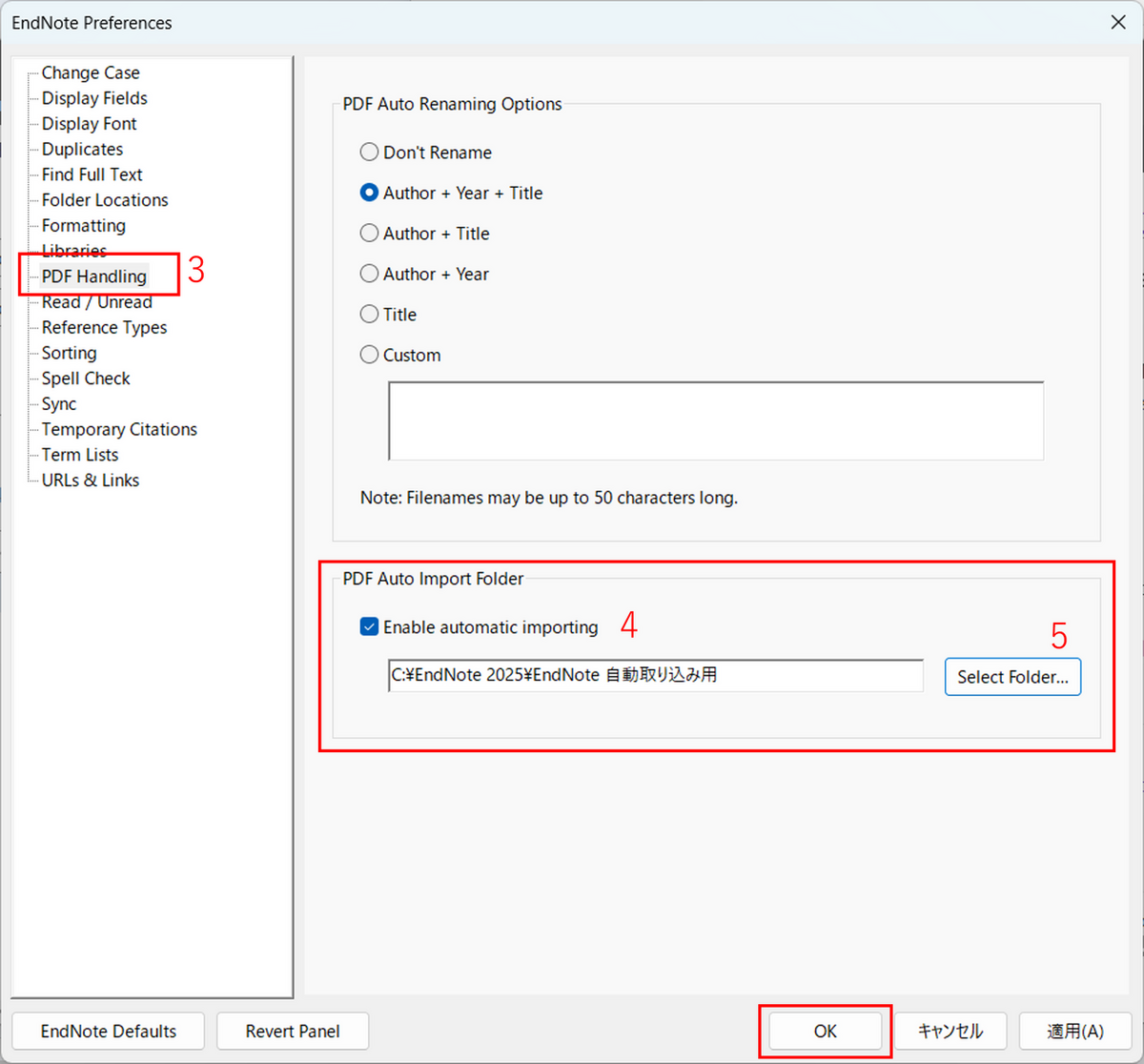Pick the Title only renaming option

click(x=369, y=315)
